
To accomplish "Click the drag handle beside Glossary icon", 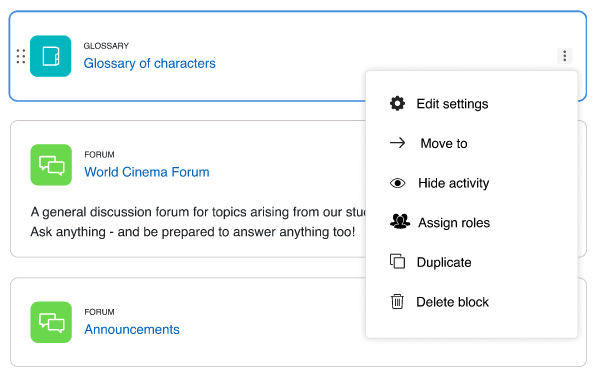I will [x=21, y=56].
